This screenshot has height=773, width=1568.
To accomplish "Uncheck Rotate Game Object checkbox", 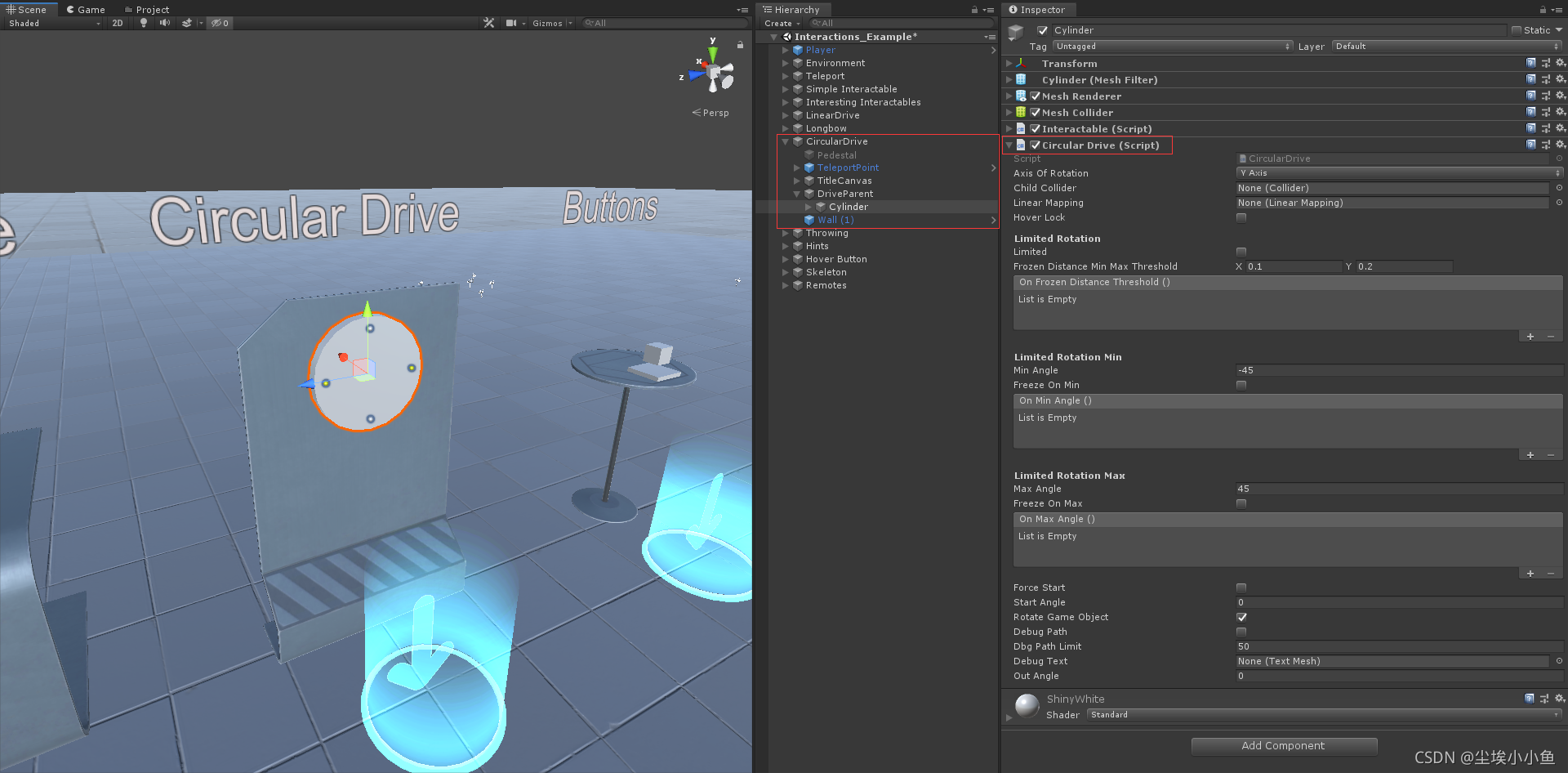I will 1241,617.
